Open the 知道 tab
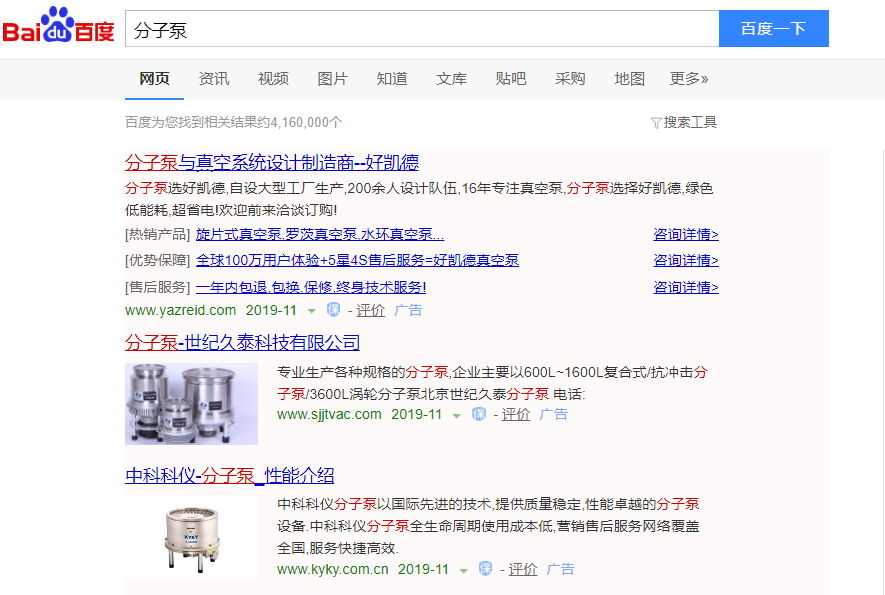The width and height of the screenshot is (885, 595). 392,78
